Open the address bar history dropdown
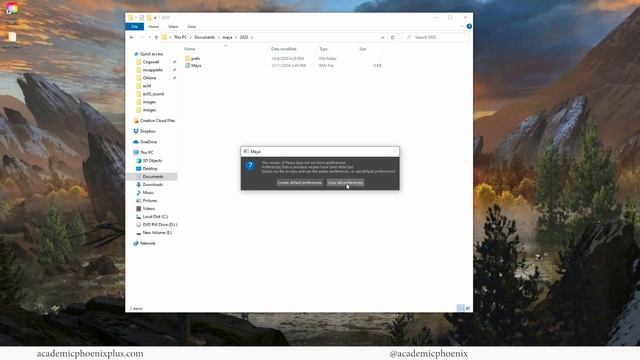Screen dimensions: 640x360 (382, 37)
